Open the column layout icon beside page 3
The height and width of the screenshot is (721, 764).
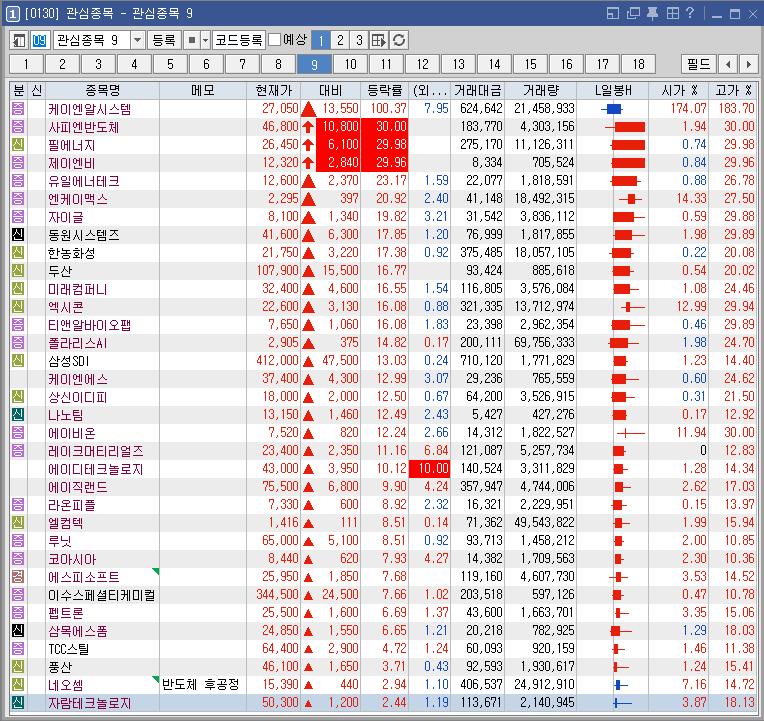[x=379, y=40]
